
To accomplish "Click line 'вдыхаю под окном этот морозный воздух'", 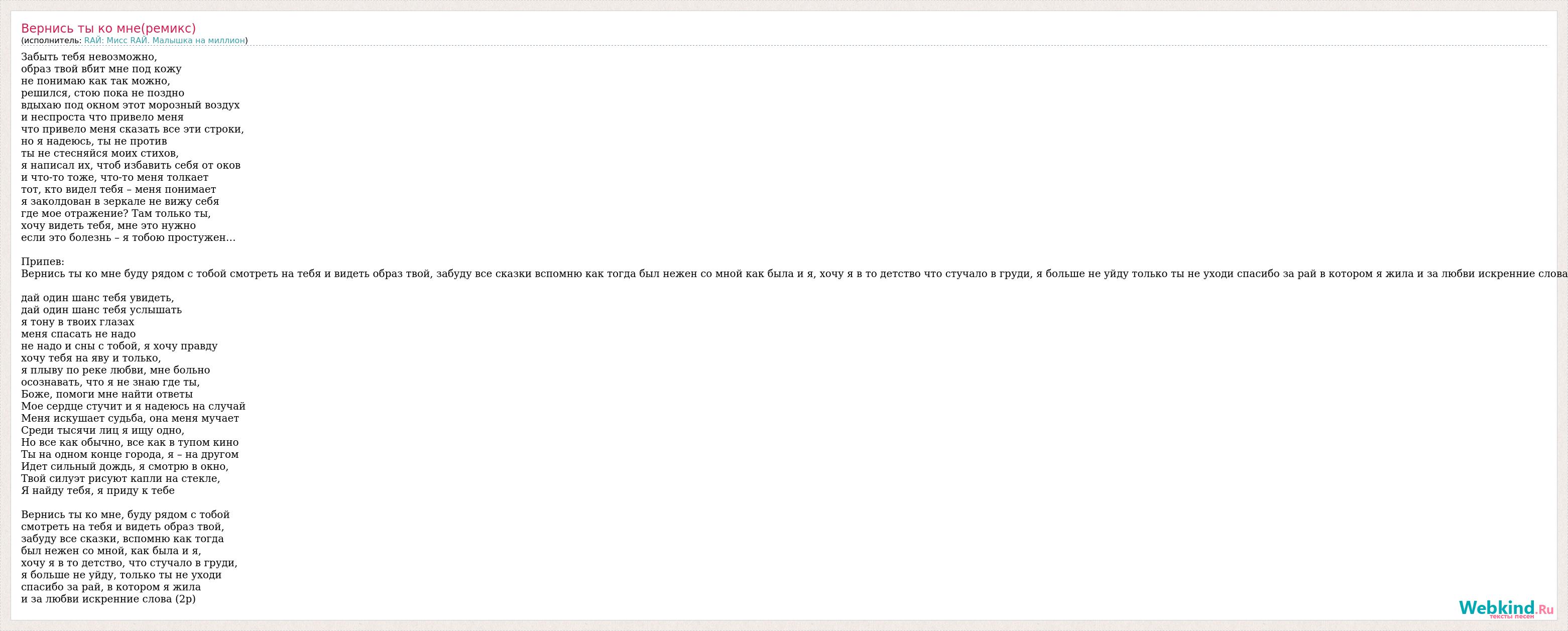I will pos(130,105).
